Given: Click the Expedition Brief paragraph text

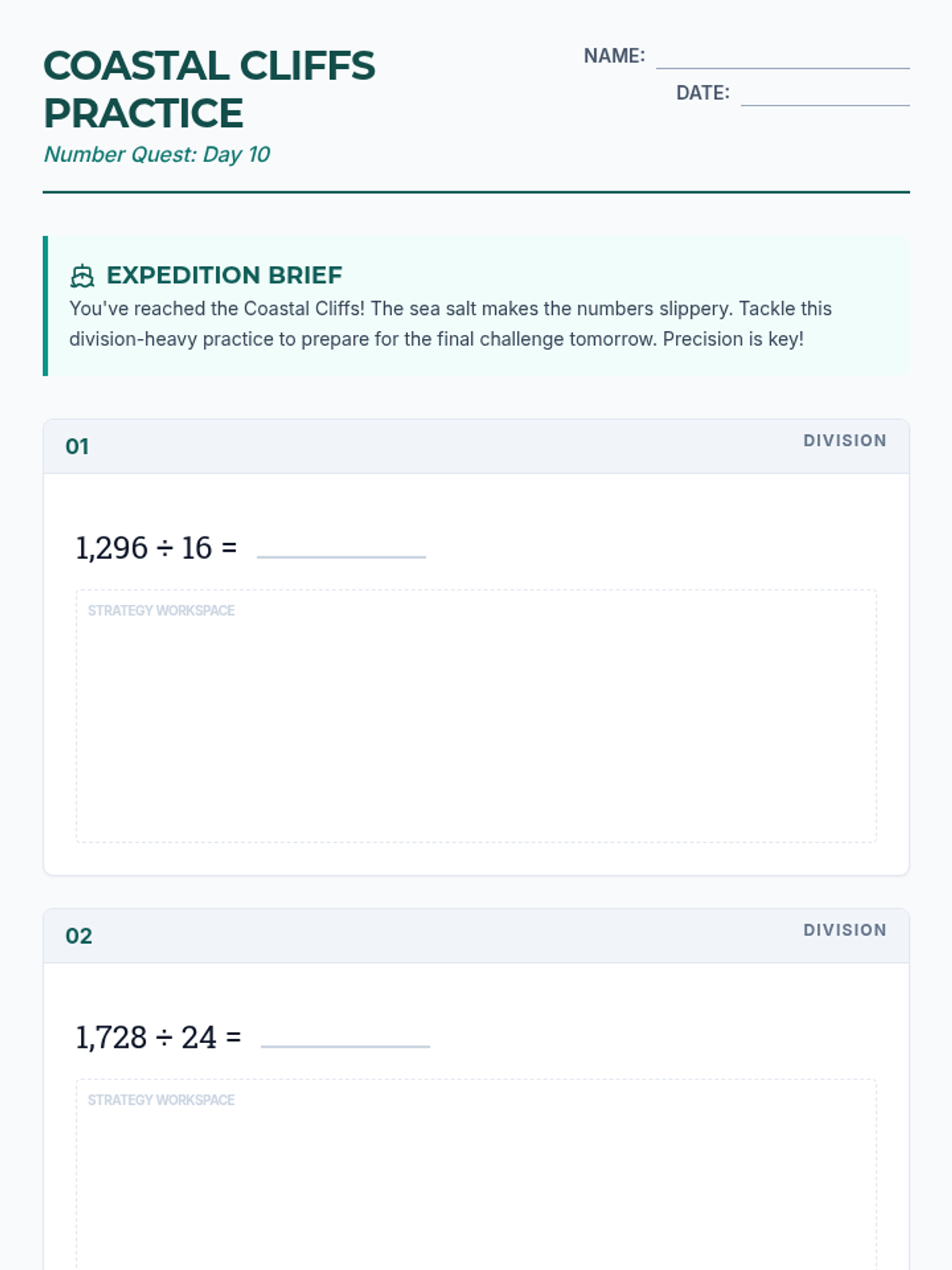Looking at the screenshot, I should [x=451, y=324].
